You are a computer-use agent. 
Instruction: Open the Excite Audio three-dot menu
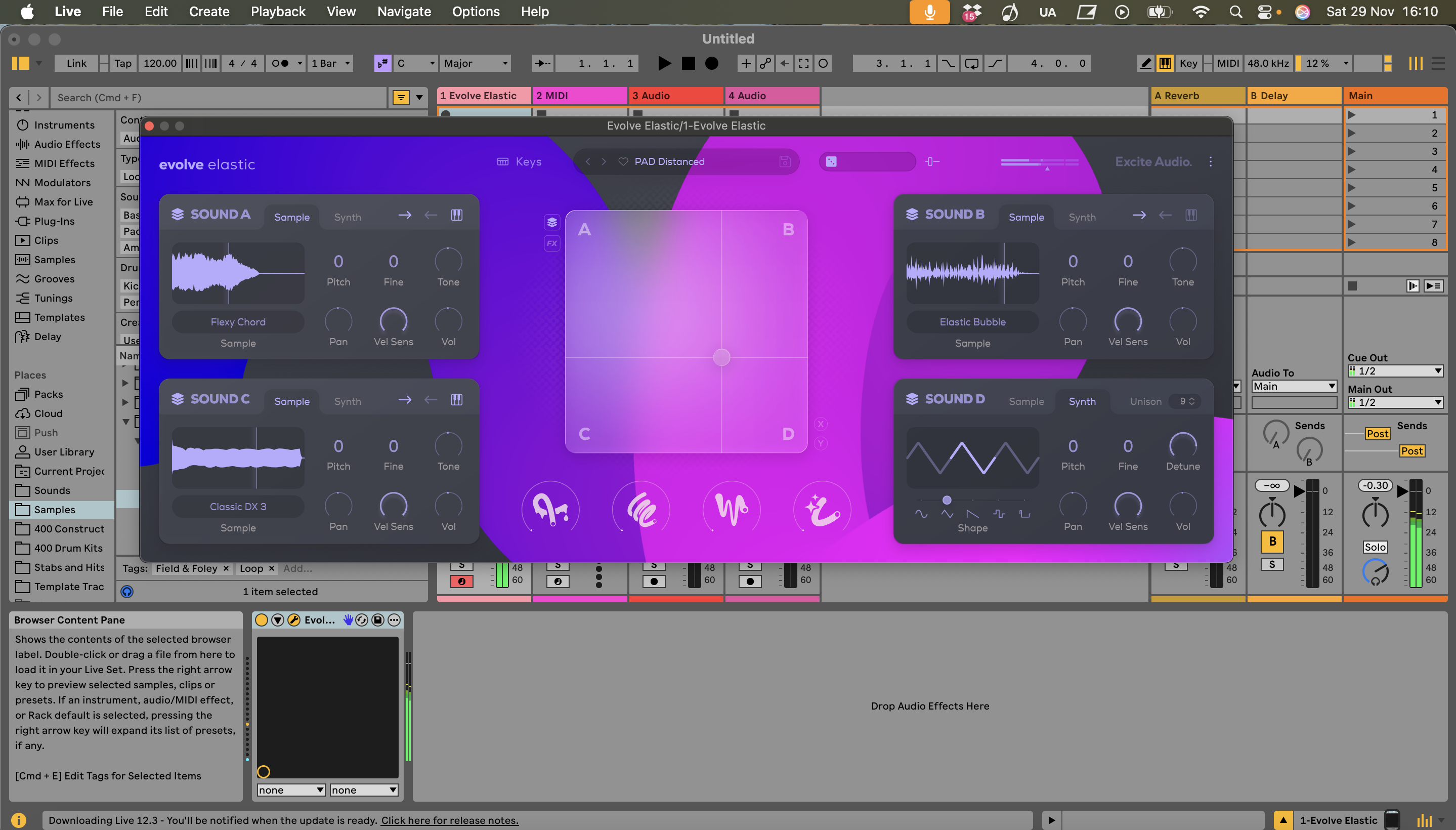point(1211,161)
